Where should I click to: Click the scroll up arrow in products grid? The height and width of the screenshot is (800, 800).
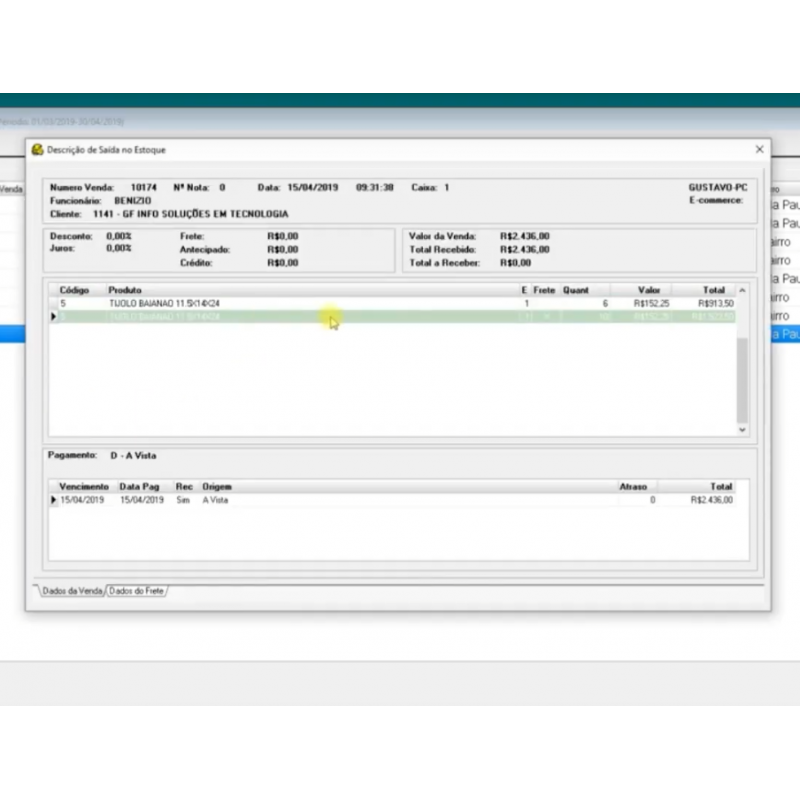coord(742,290)
